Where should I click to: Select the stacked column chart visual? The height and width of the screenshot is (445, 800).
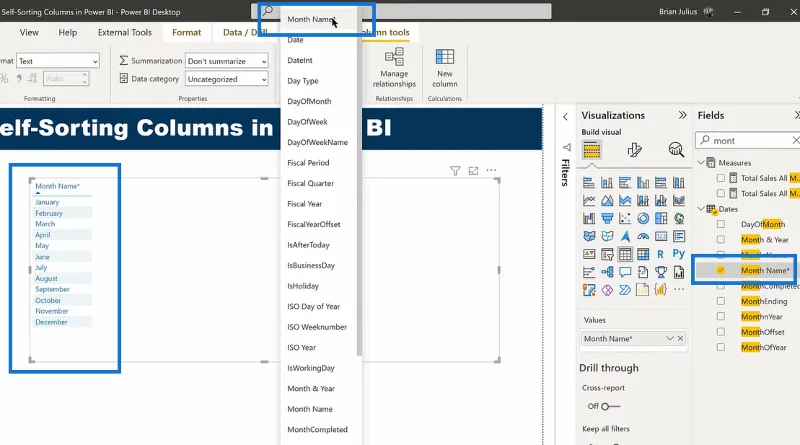point(607,183)
